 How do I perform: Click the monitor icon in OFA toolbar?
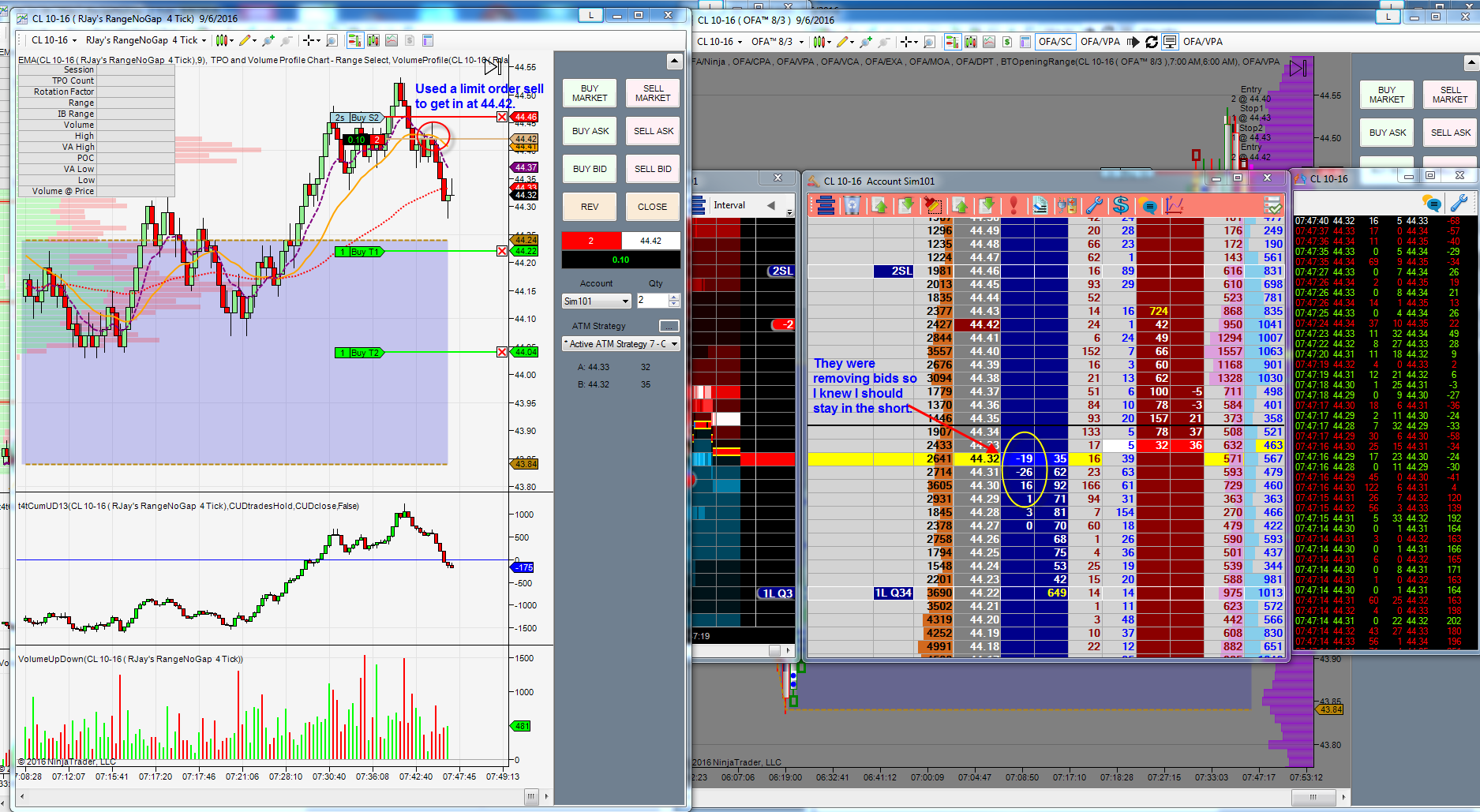[1170, 42]
